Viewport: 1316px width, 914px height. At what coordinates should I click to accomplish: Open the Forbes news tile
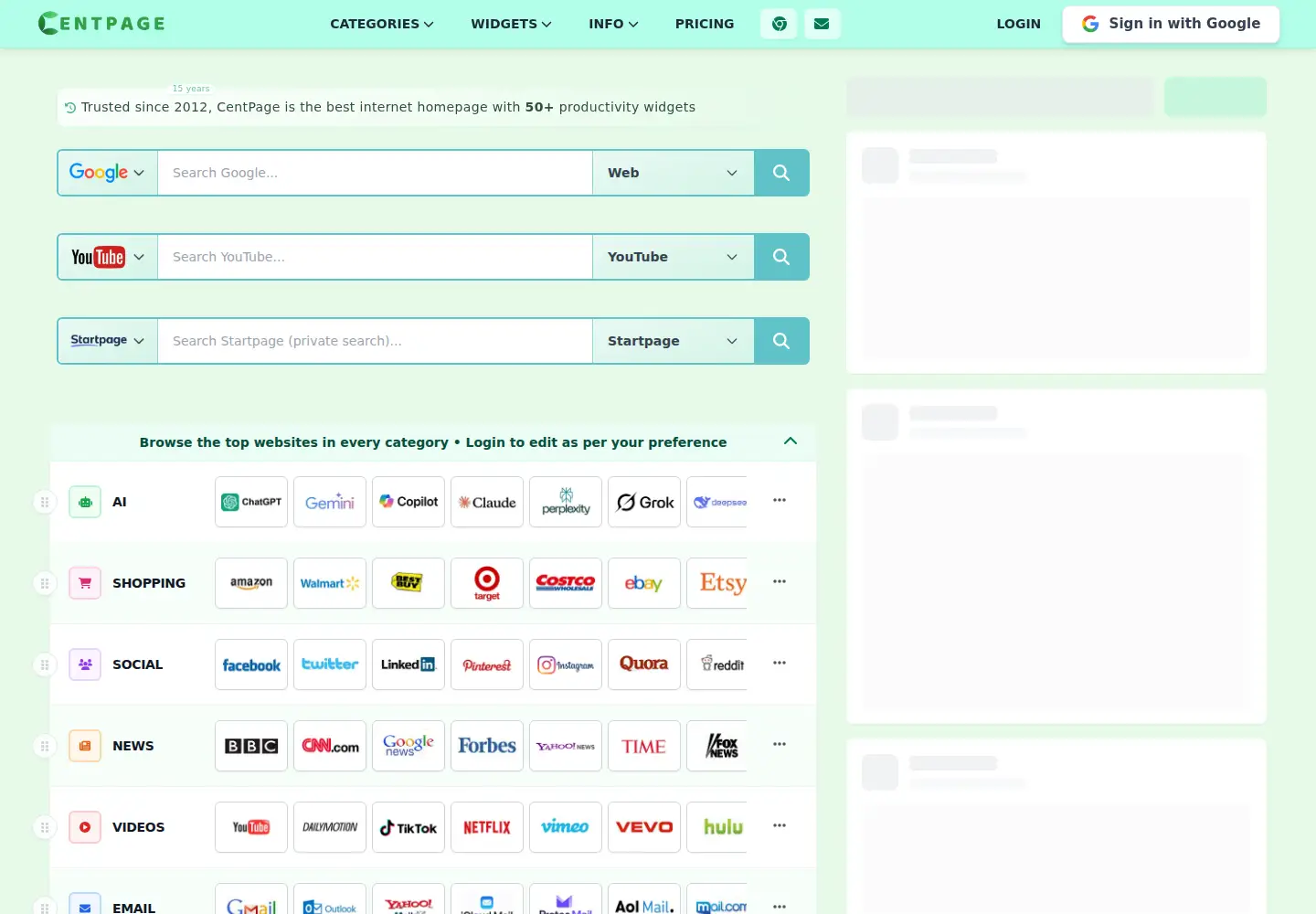click(487, 746)
